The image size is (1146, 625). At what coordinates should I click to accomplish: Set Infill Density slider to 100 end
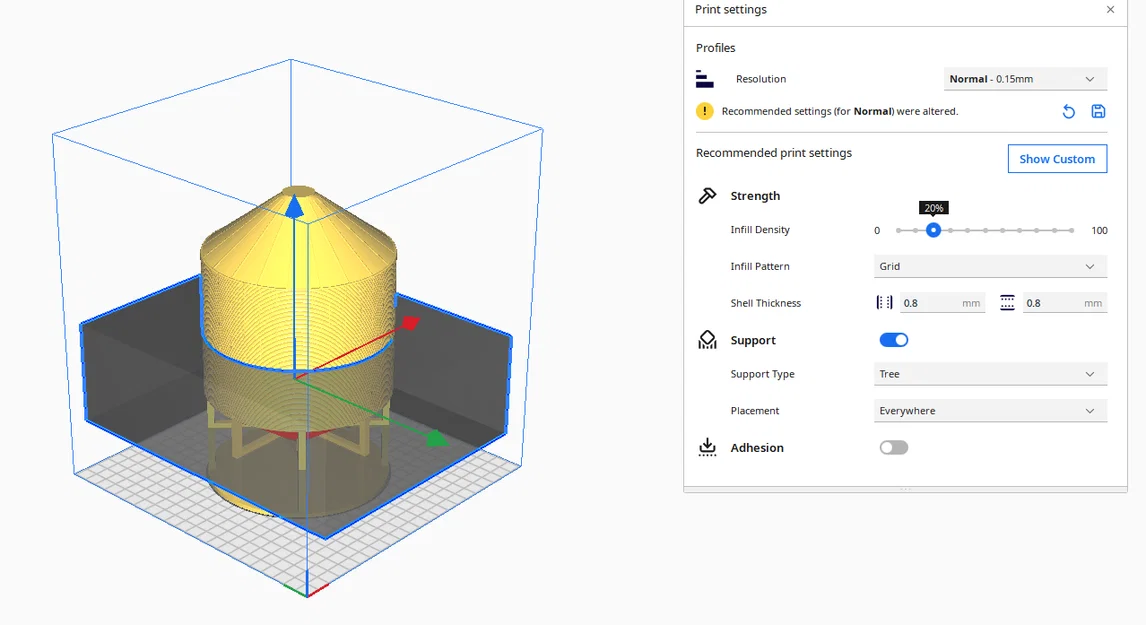(1071, 230)
